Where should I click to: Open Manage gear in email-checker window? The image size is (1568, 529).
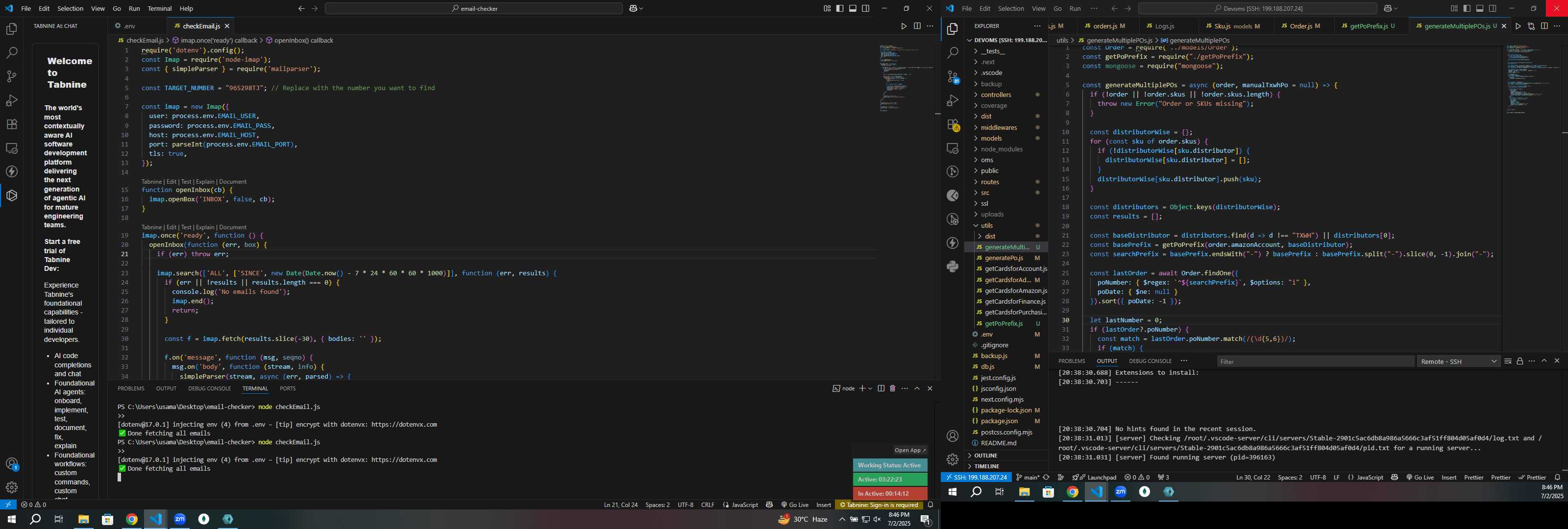click(12, 487)
